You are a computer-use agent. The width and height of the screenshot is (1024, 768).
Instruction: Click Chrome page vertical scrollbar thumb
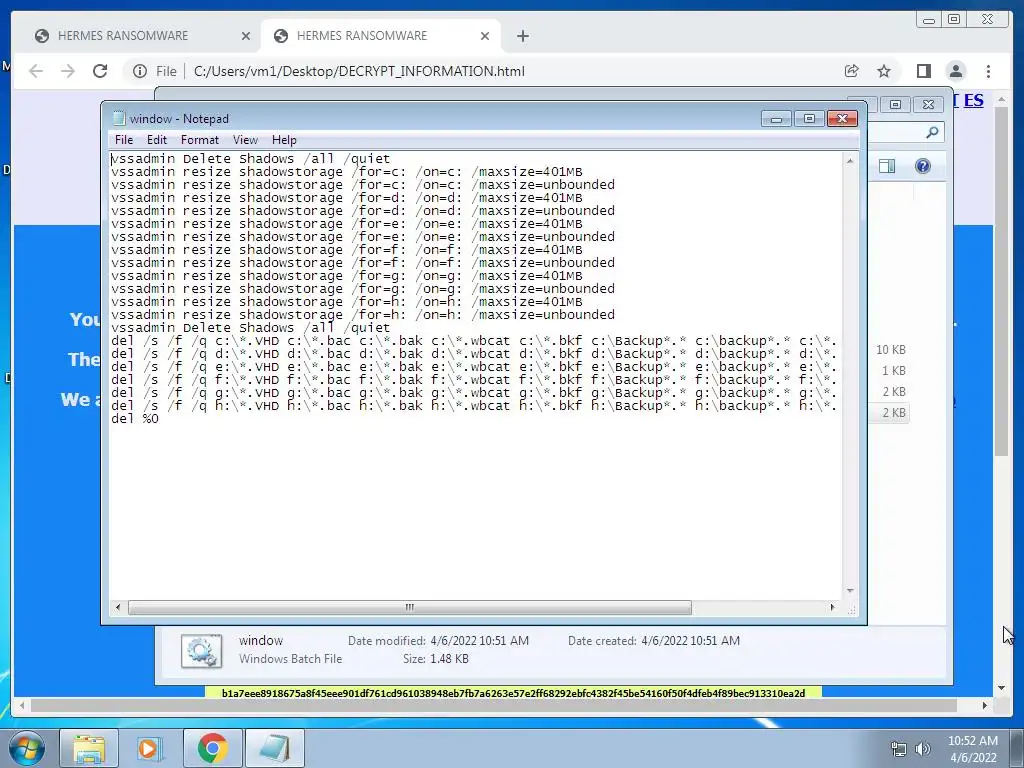pos(1001,281)
